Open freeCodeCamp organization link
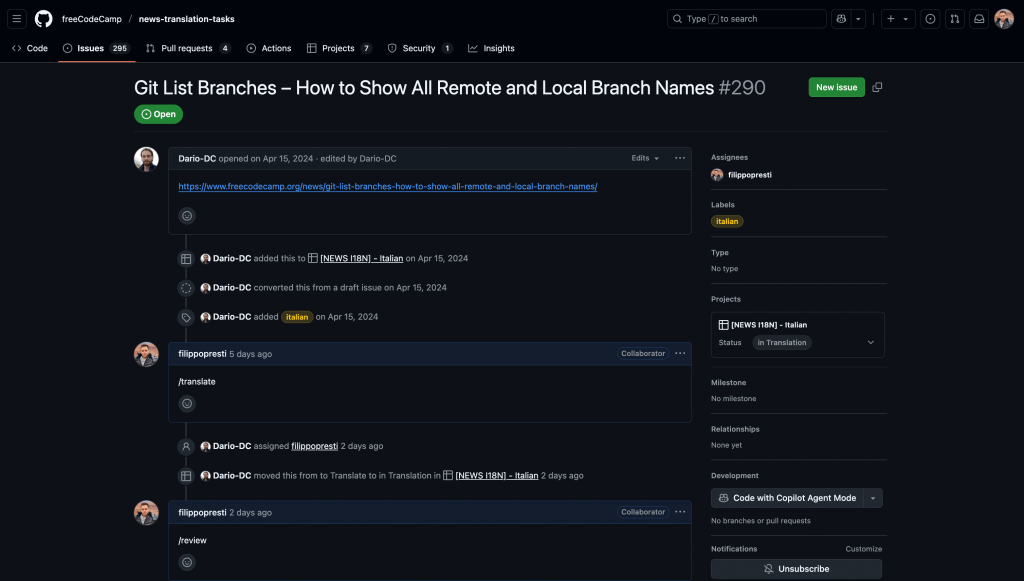 (91, 19)
